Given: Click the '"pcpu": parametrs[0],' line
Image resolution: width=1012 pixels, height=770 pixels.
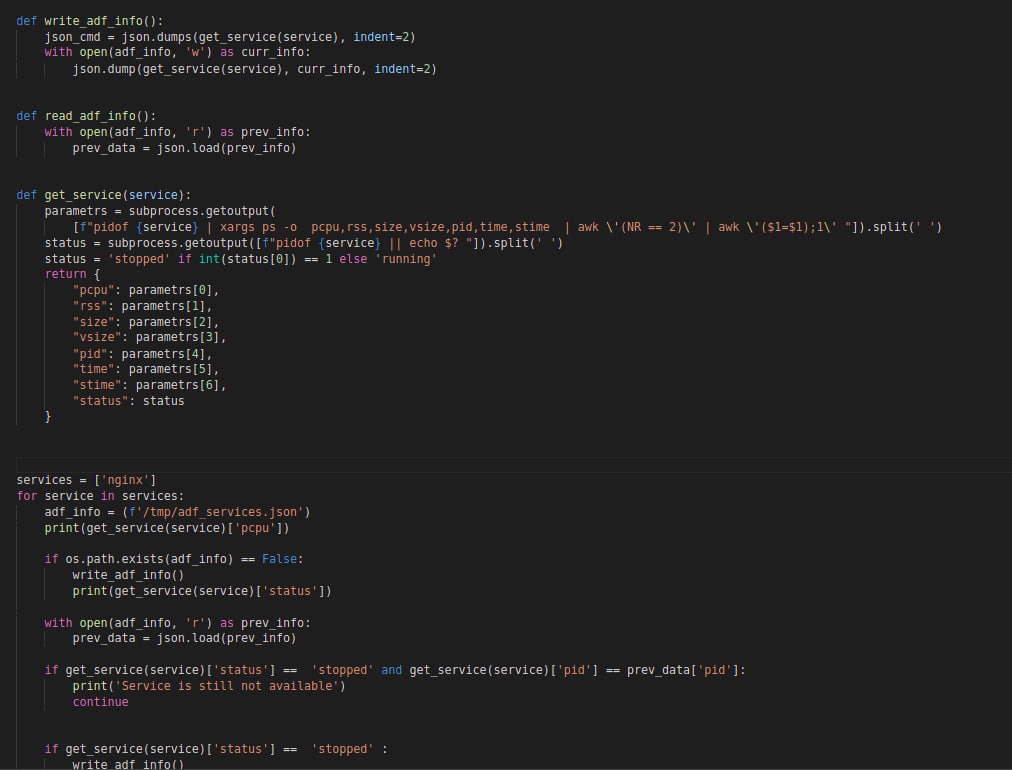Looking at the screenshot, I should click(146, 290).
